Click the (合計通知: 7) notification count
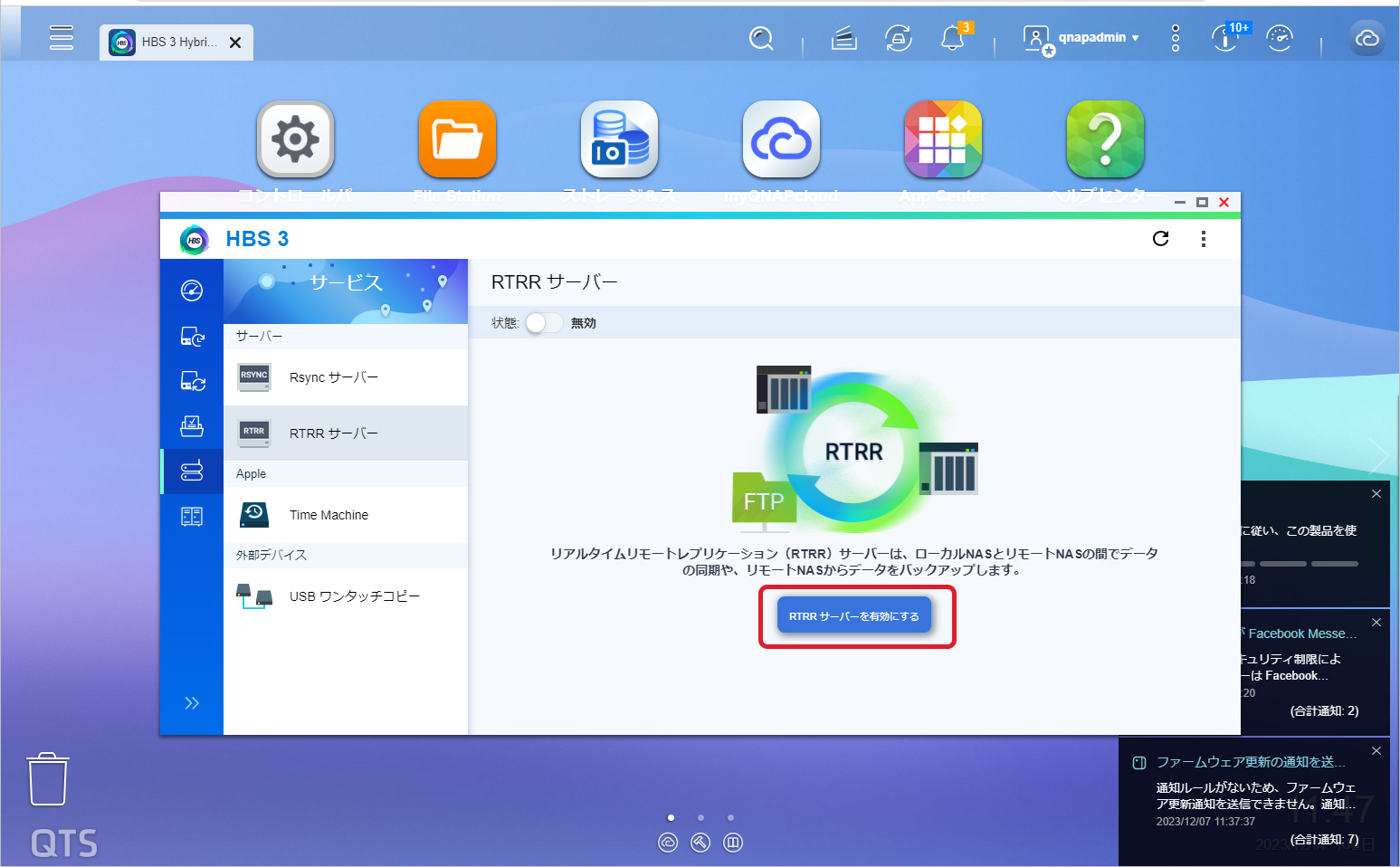 click(1324, 840)
